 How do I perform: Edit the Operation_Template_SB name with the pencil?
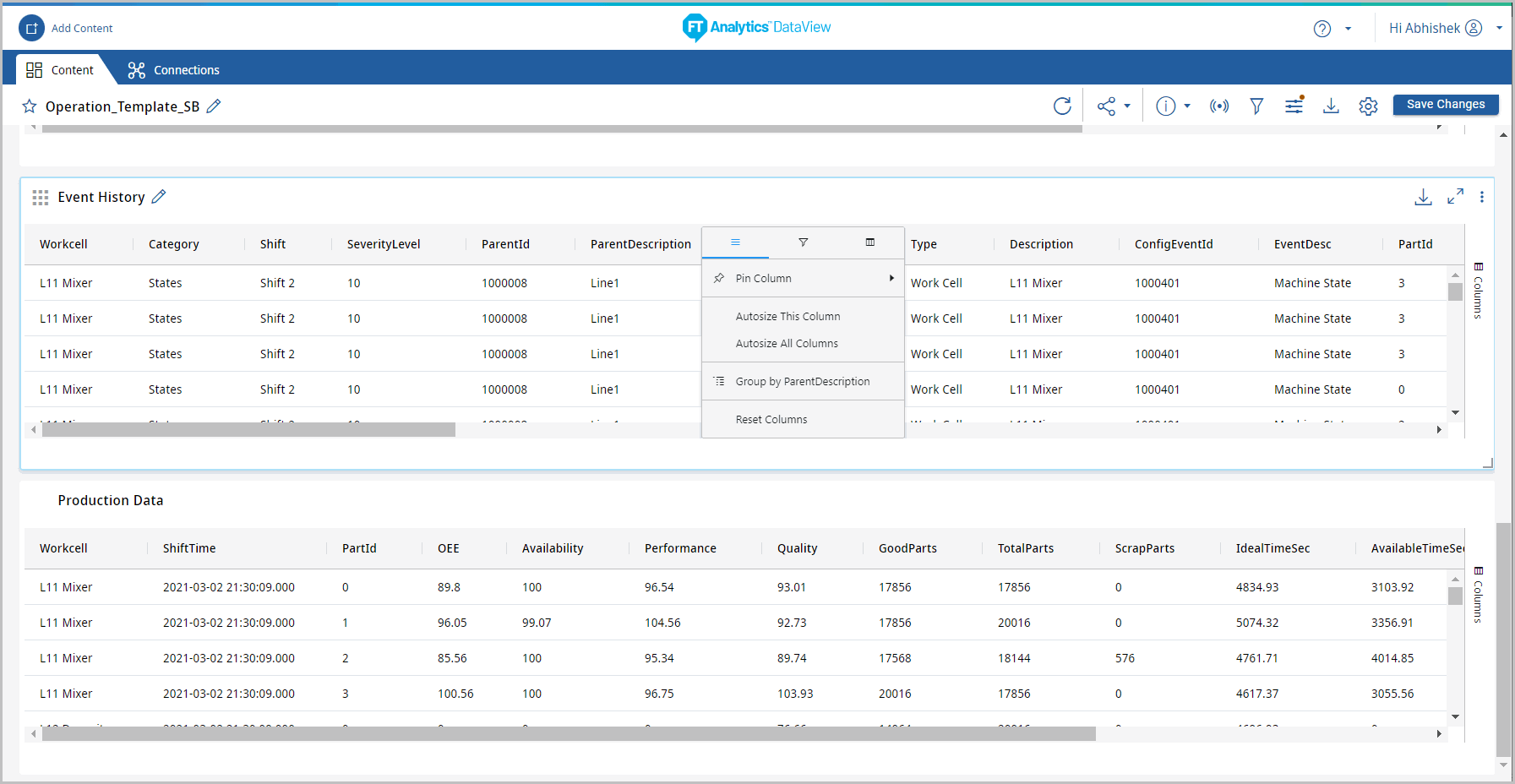214,106
